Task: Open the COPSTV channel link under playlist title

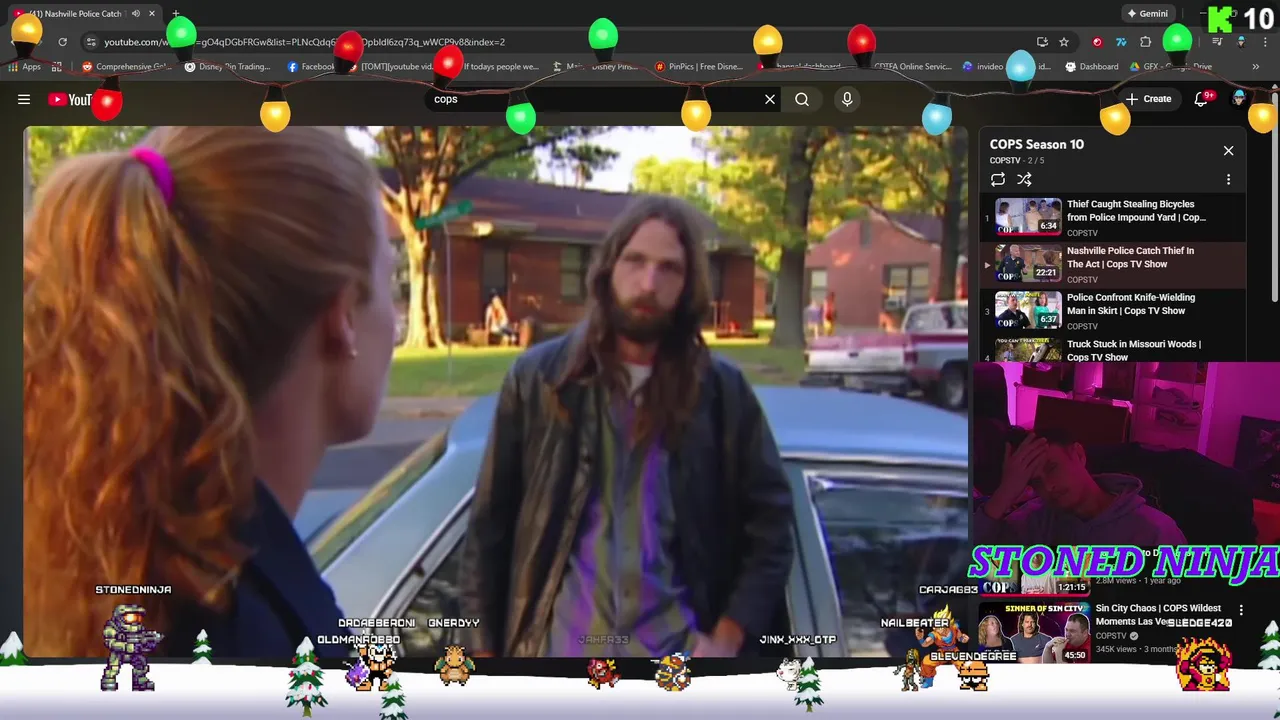Action: click(x=1005, y=161)
